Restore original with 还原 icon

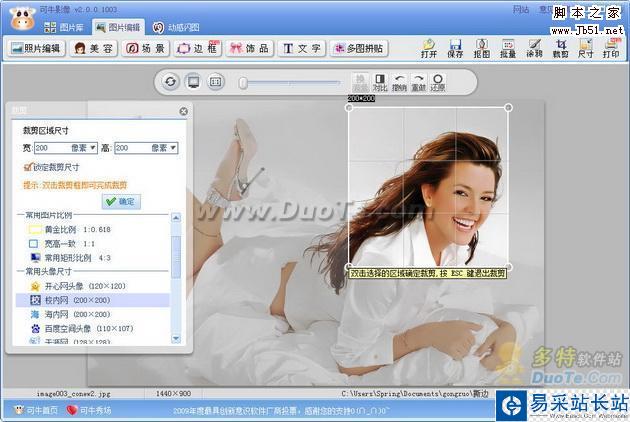click(438, 82)
